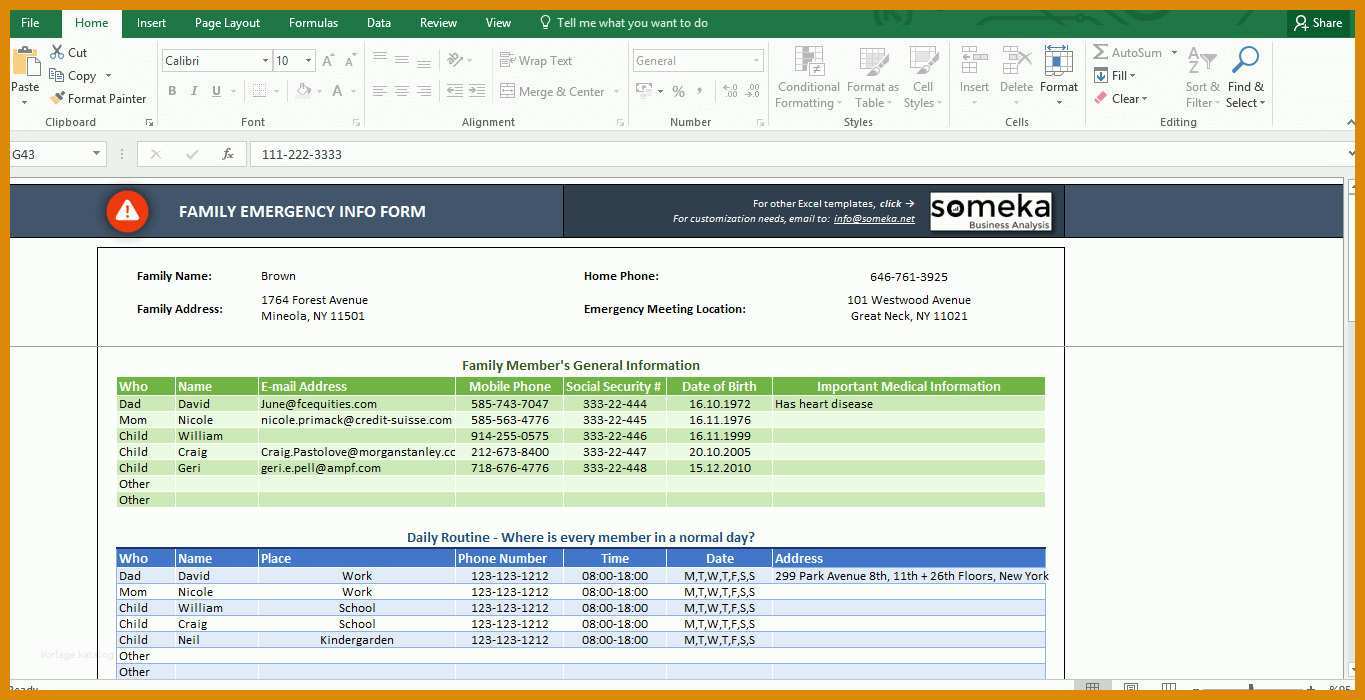Toggle Middle Align vertical alignment
1365x700 pixels.
pos(402,59)
